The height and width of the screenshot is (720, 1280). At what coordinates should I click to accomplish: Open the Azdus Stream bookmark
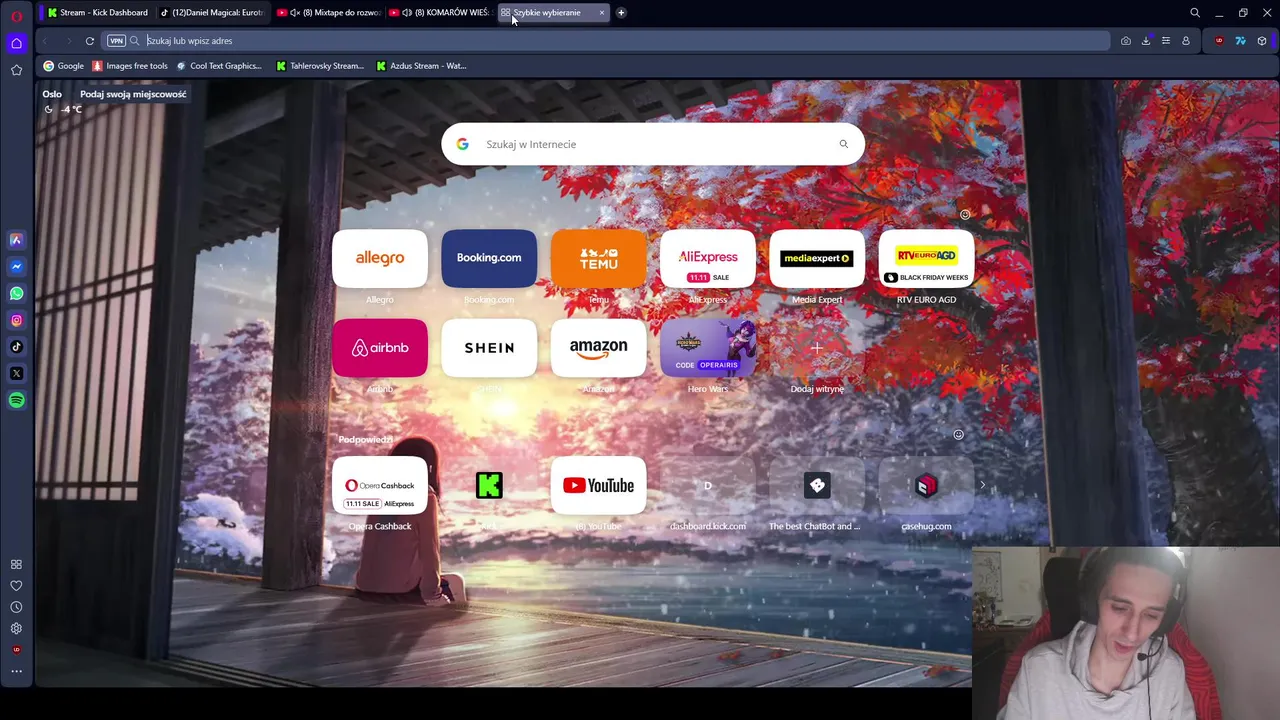coord(421,66)
